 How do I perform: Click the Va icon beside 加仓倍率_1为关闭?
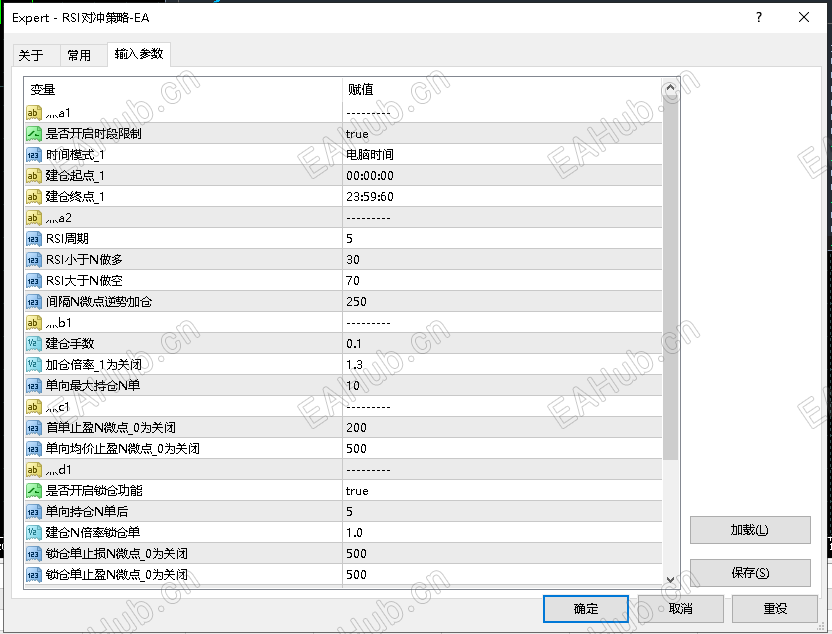click(x=32, y=365)
